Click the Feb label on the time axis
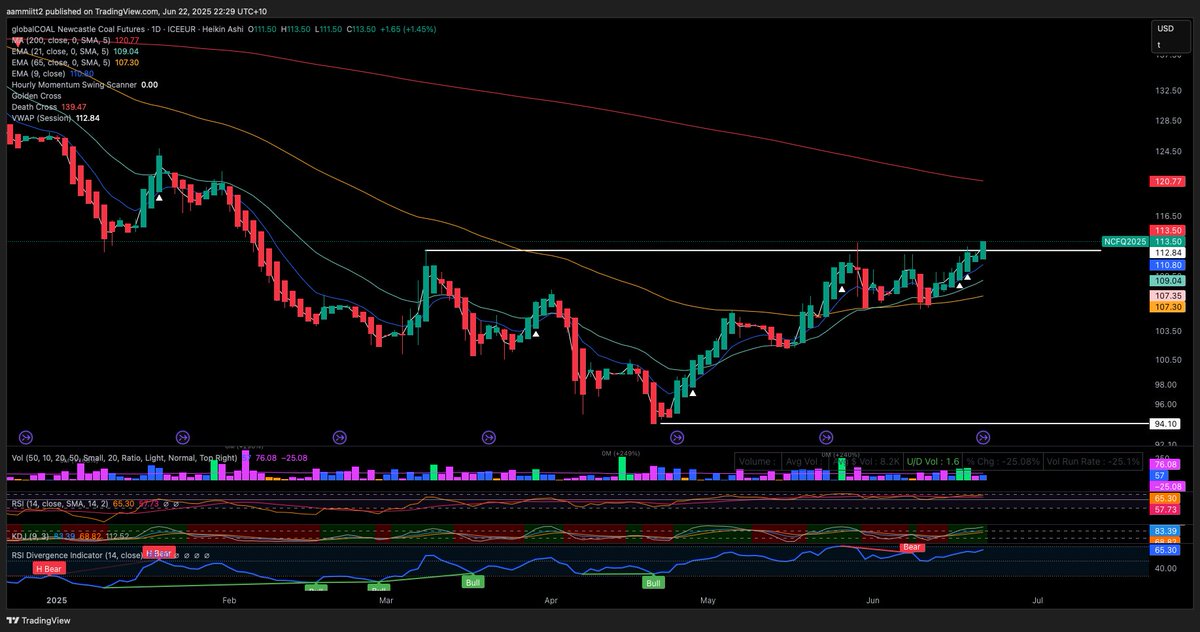The image size is (1200, 632). pos(229,600)
